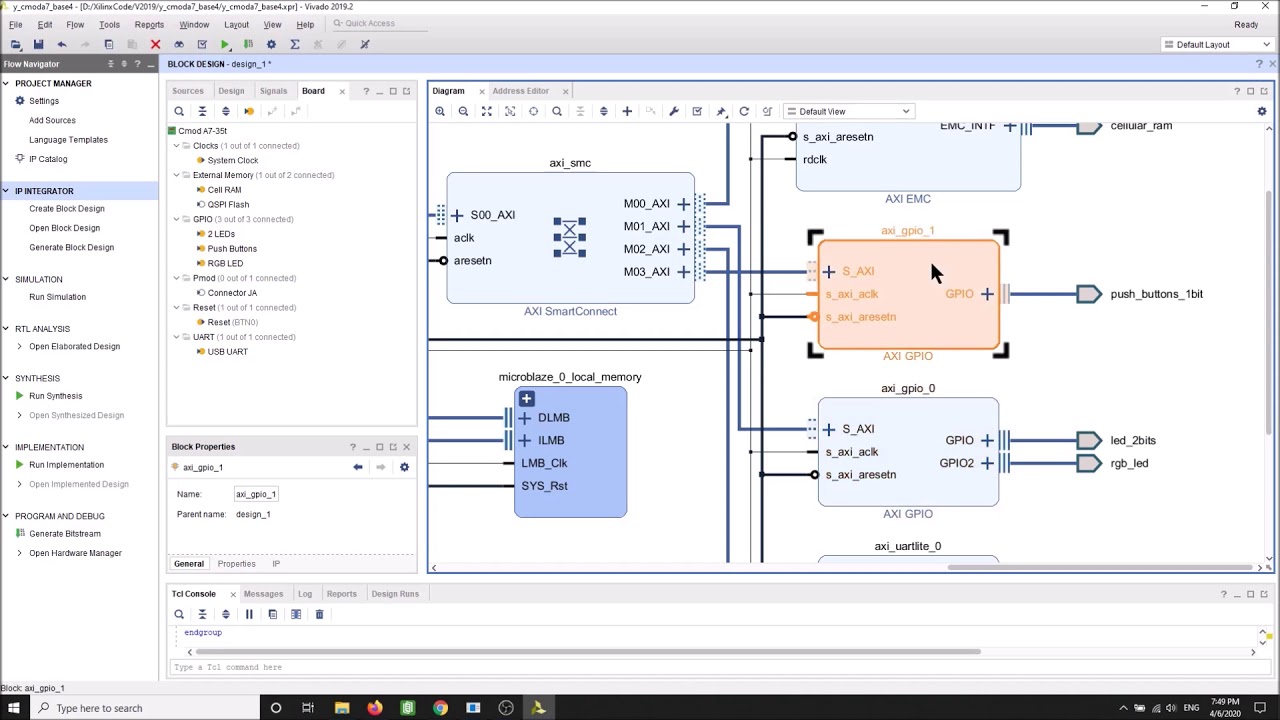The width and height of the screenshot is (1280, 720).
Task: Switch to the Sources tab
Action: [187, 91]
